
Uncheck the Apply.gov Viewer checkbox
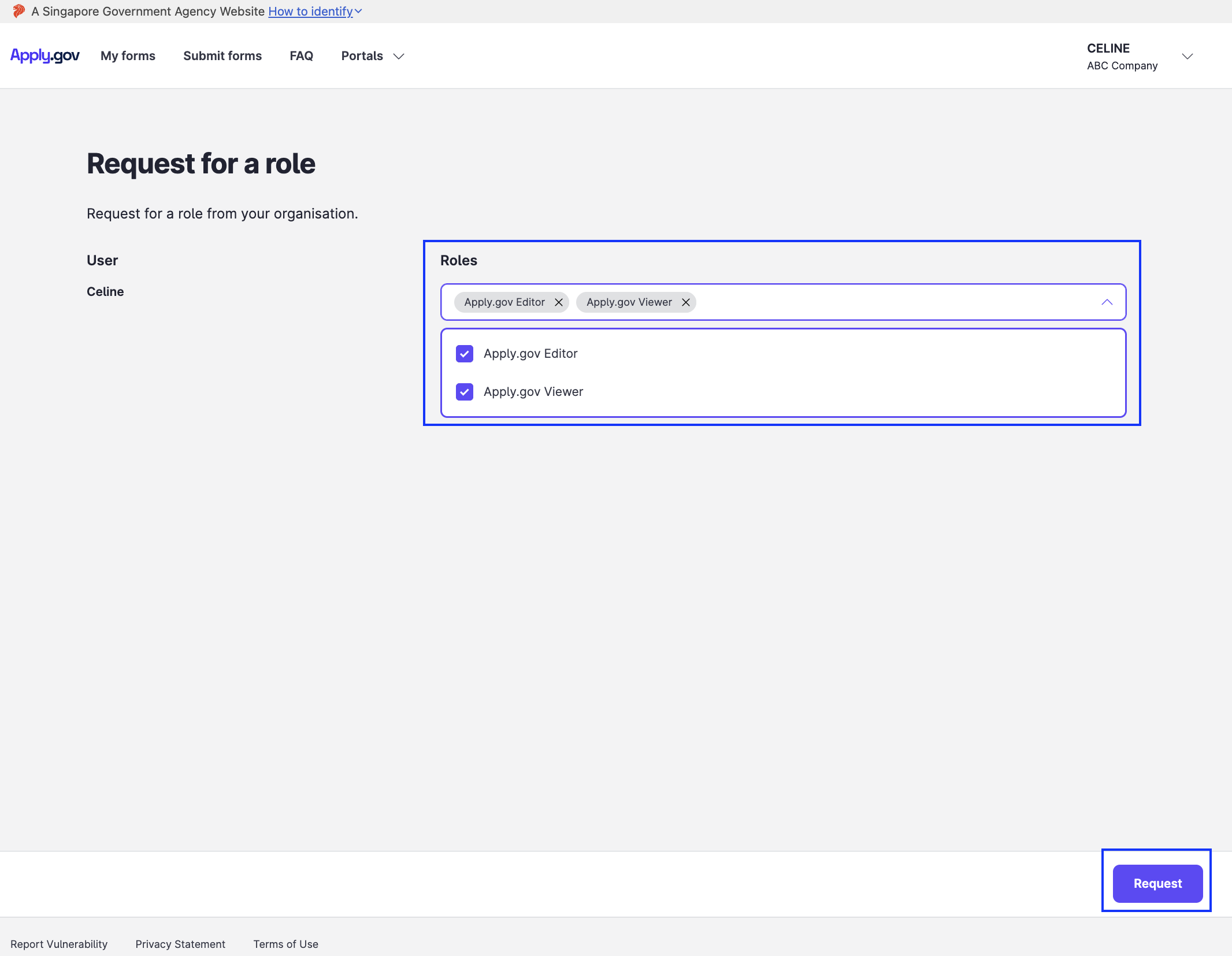465,392
